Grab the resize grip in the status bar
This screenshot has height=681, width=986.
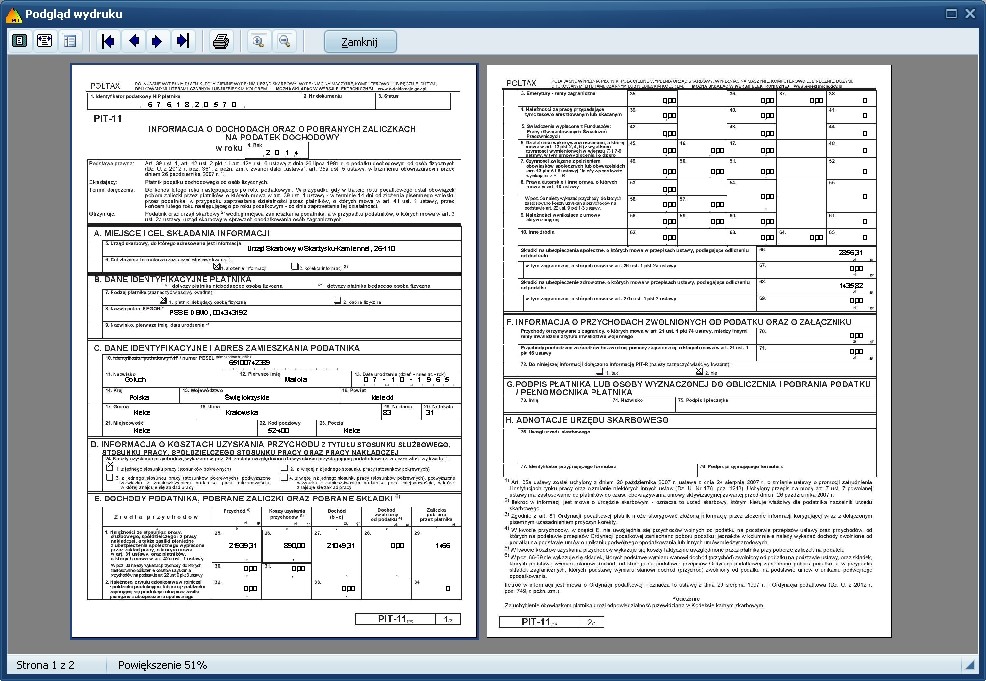point(968,665)
